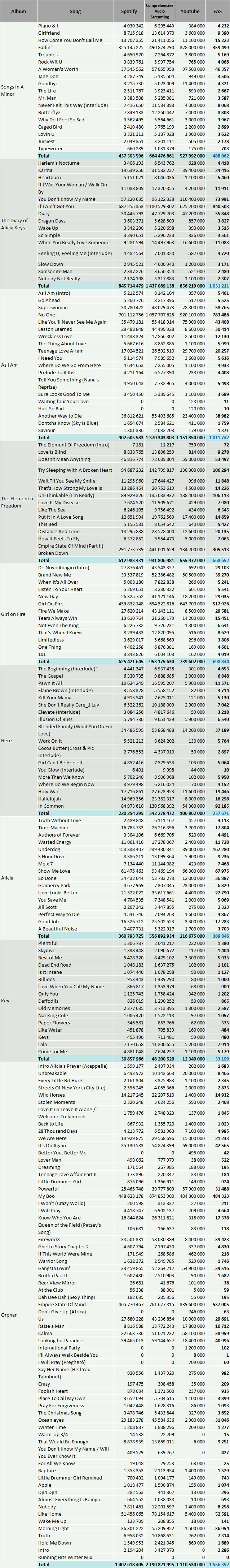This screenshot has width=230, height=1568.
Task: Click the Comprehensive Audio Streaming column header
Action: [x=160, y=11]
